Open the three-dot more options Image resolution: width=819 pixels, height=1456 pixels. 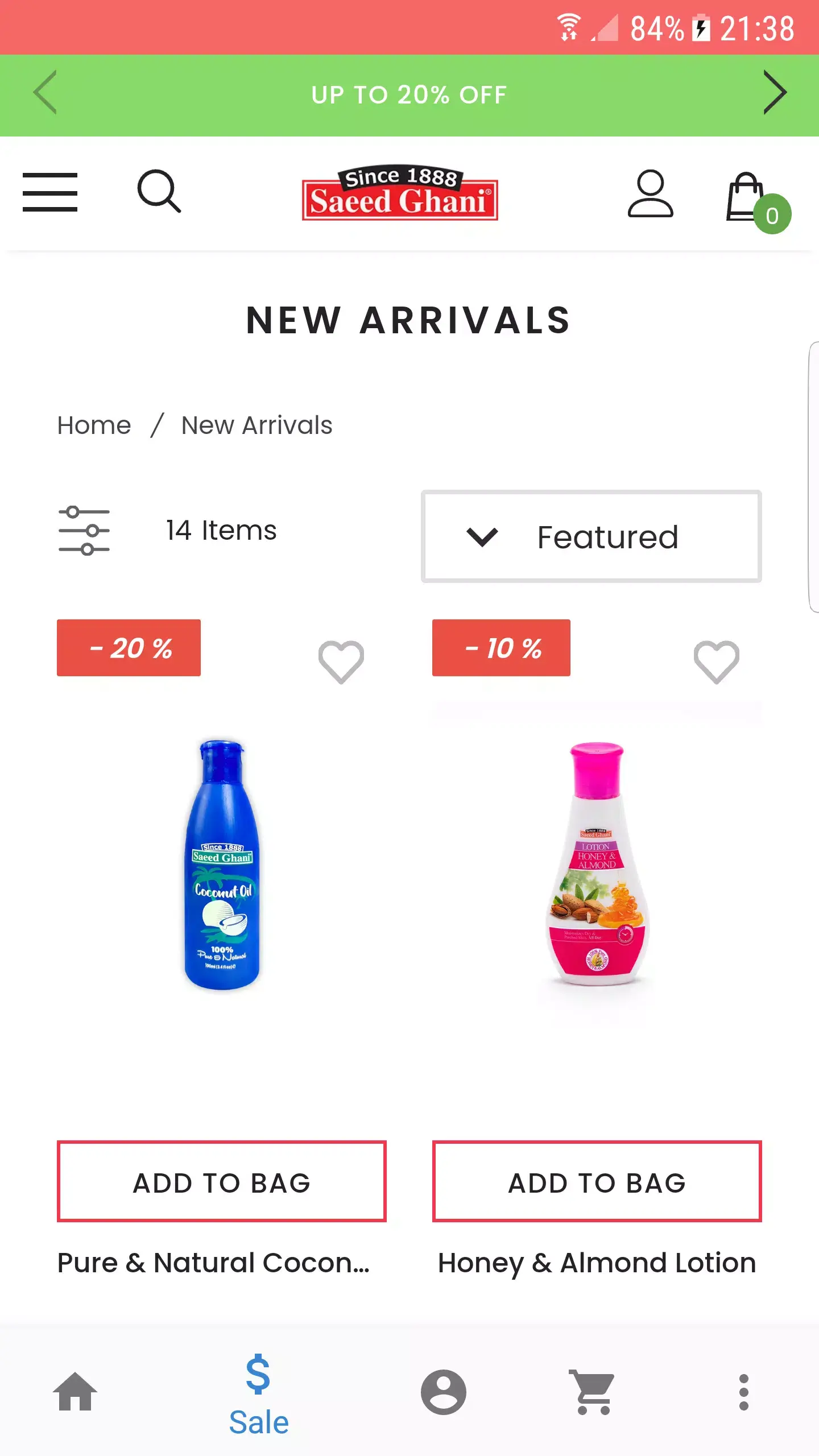click(743, 1392)
